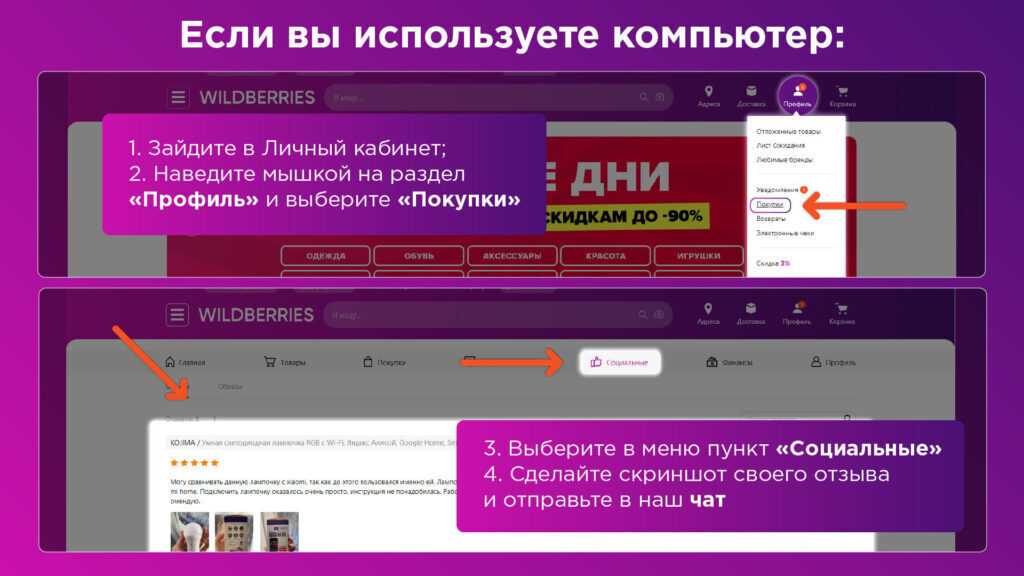Switch to Главная tab with home icon
Image resolution: width=1024 pixels, height=576 pixels.
[185, 362]
